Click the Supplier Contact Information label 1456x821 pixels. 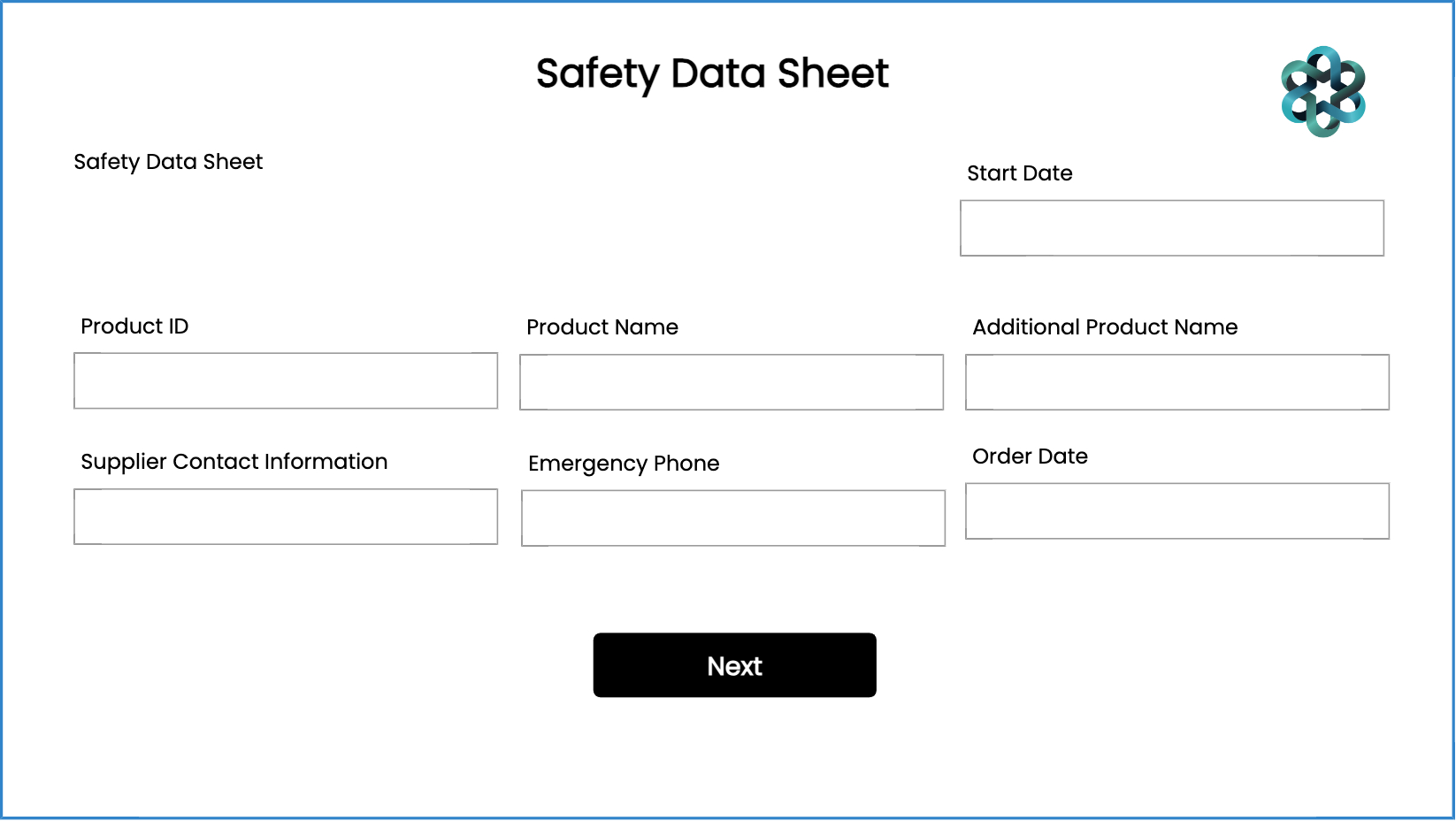pos(234,462)
